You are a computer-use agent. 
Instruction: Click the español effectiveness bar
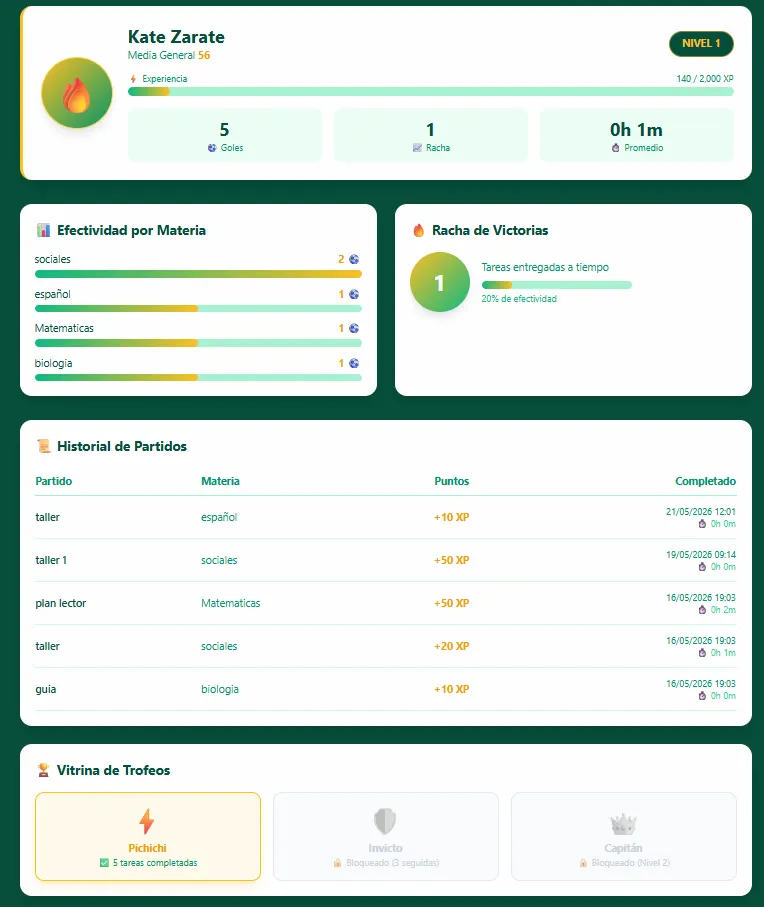click(x=198, y=309)
